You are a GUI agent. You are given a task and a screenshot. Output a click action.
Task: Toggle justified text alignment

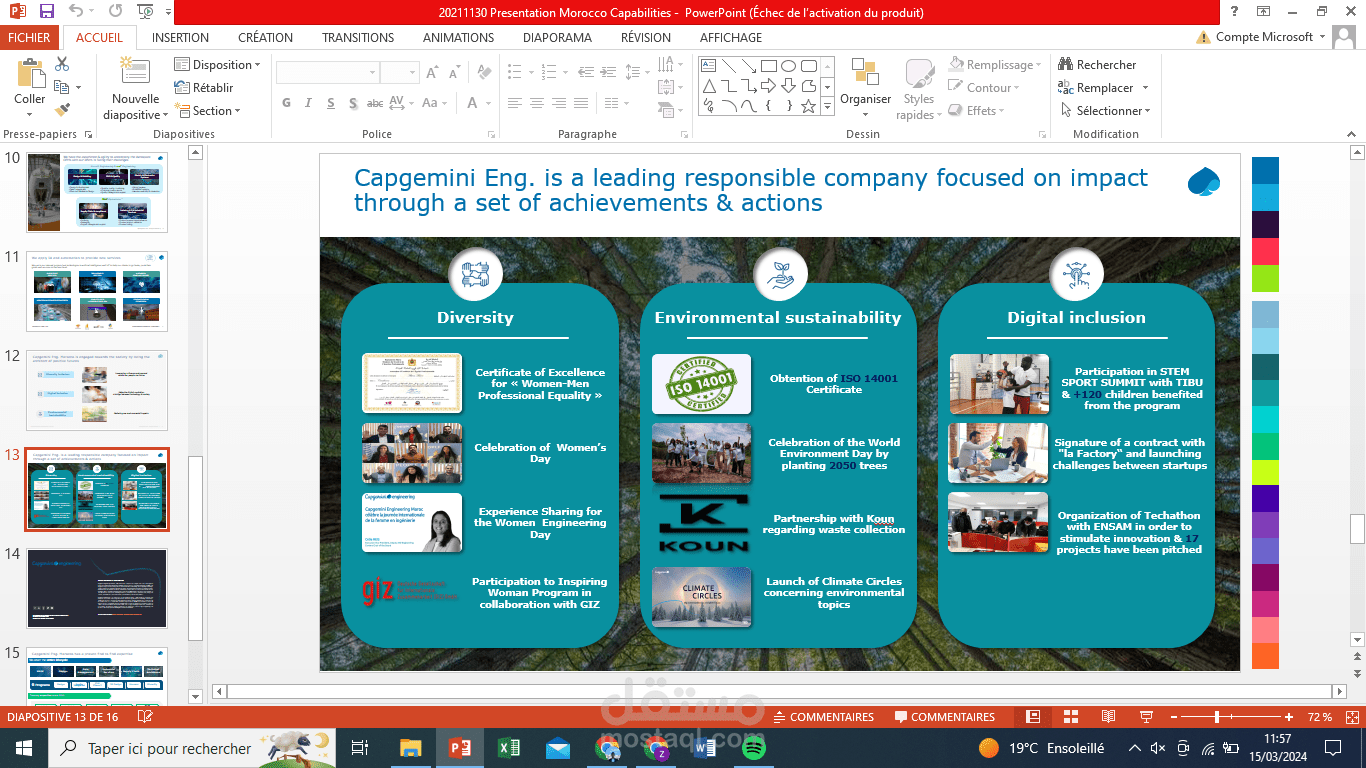[x=581, y=103]
